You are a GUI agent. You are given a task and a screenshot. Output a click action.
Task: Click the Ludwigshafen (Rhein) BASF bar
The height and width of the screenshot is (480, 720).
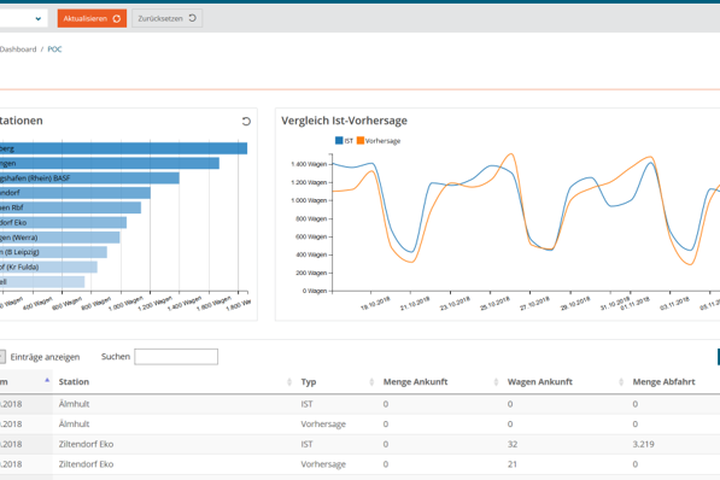[x=90, y=178]
